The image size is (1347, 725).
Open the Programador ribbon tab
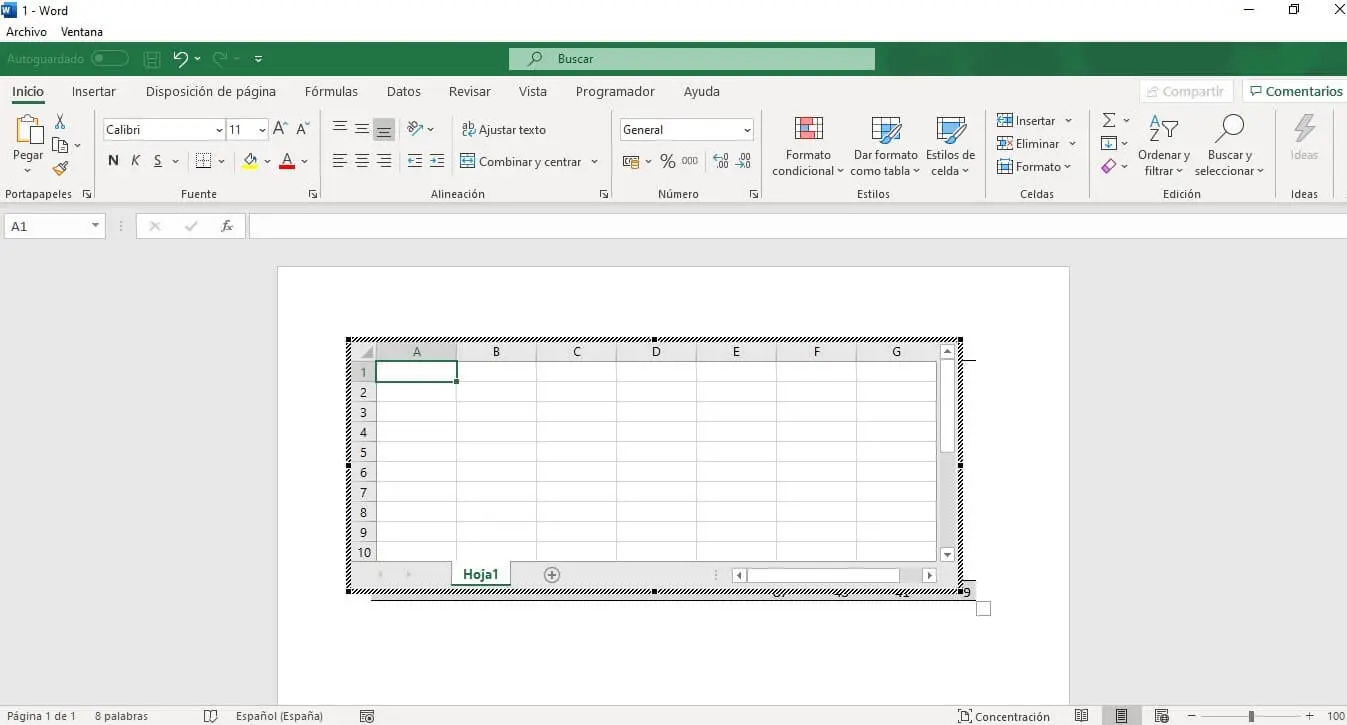click(x=615, y=91)
